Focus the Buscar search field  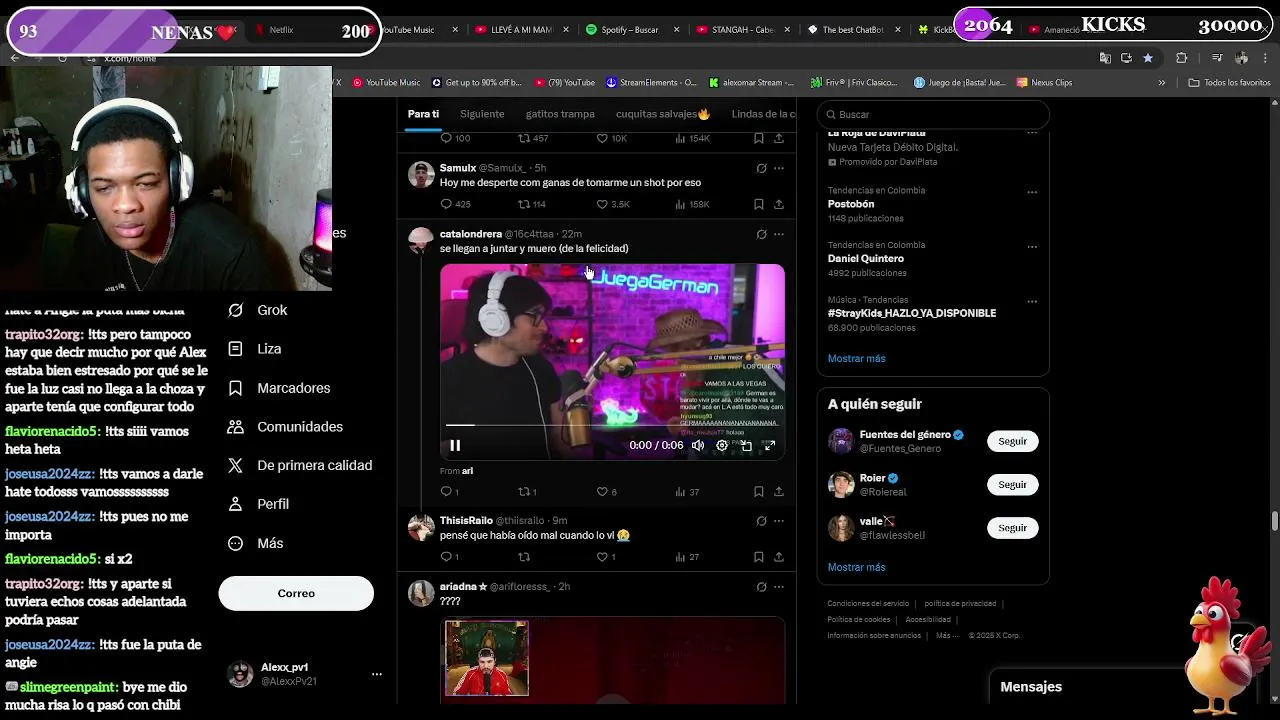click(x=934, y=114)
